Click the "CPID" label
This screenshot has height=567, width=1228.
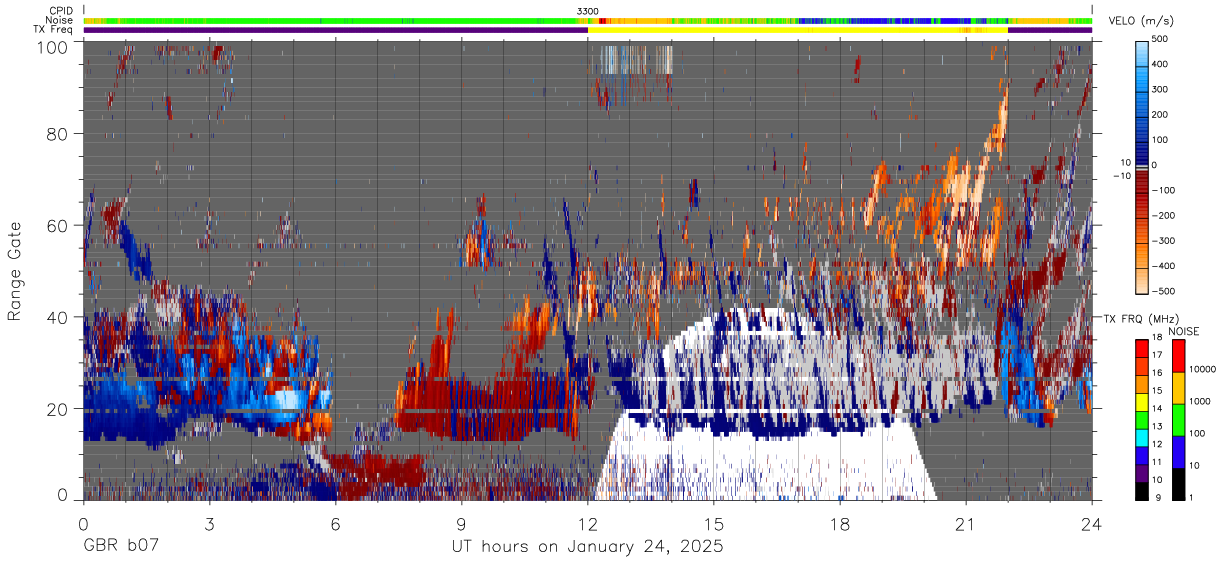(62, 11)
